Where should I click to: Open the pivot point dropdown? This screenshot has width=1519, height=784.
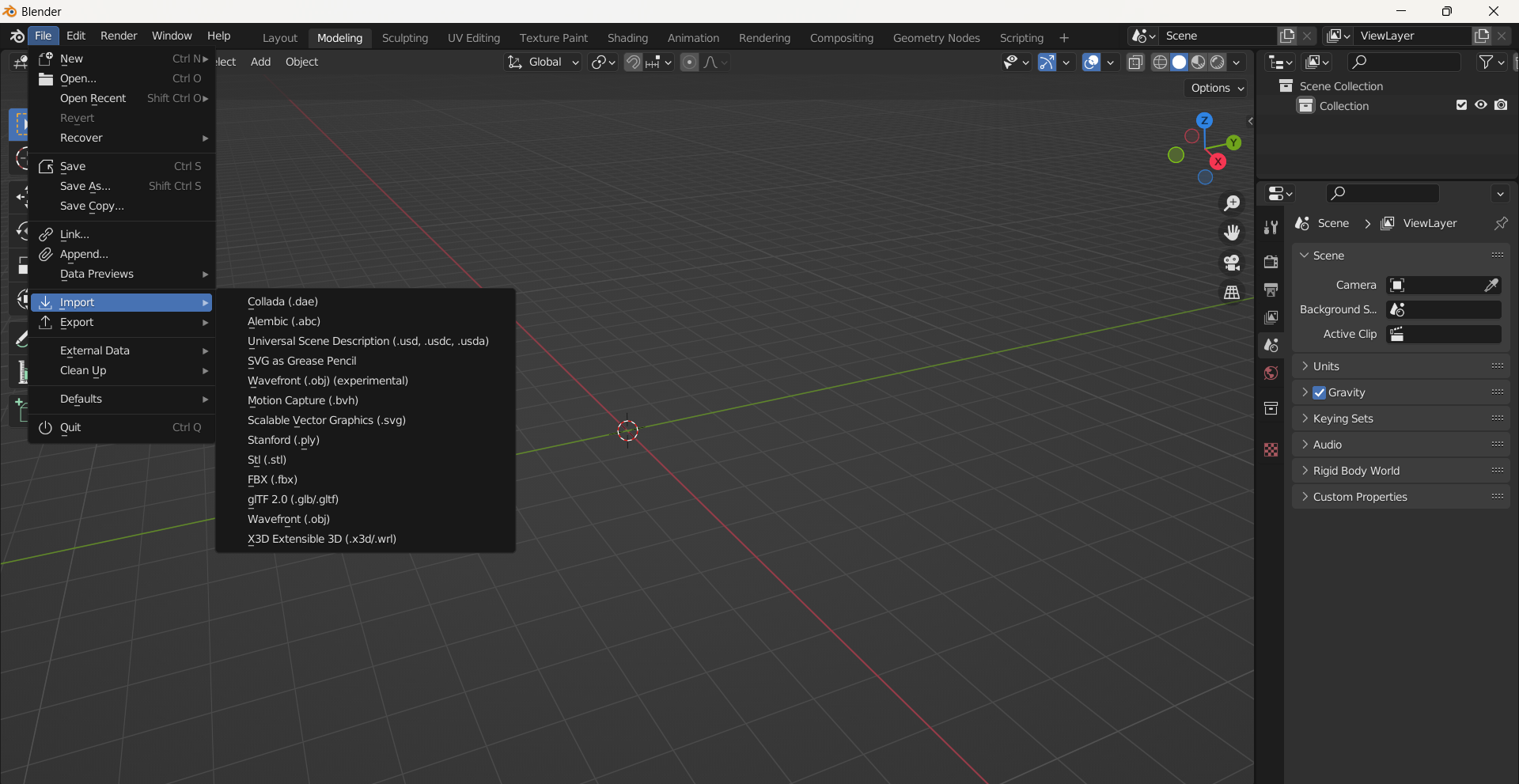(603, 62)
